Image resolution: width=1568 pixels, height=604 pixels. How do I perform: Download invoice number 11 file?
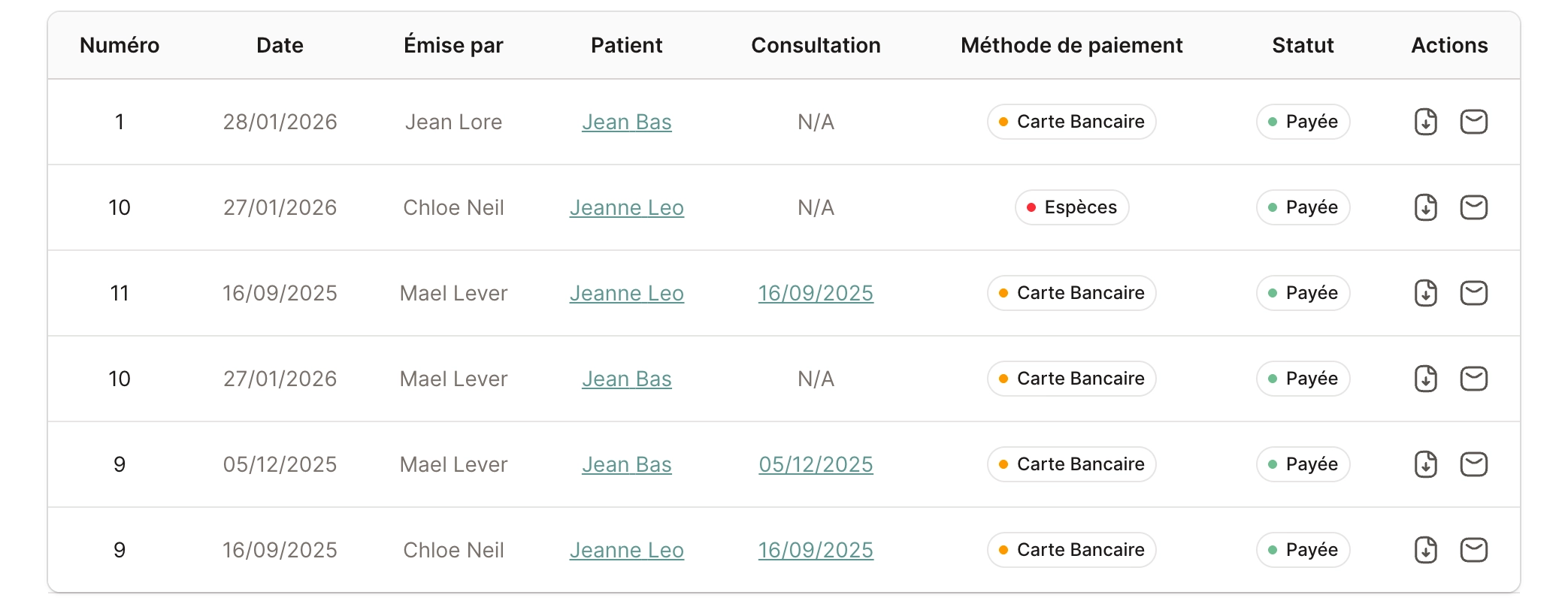pyautogui.click(x=1425, y=293)
